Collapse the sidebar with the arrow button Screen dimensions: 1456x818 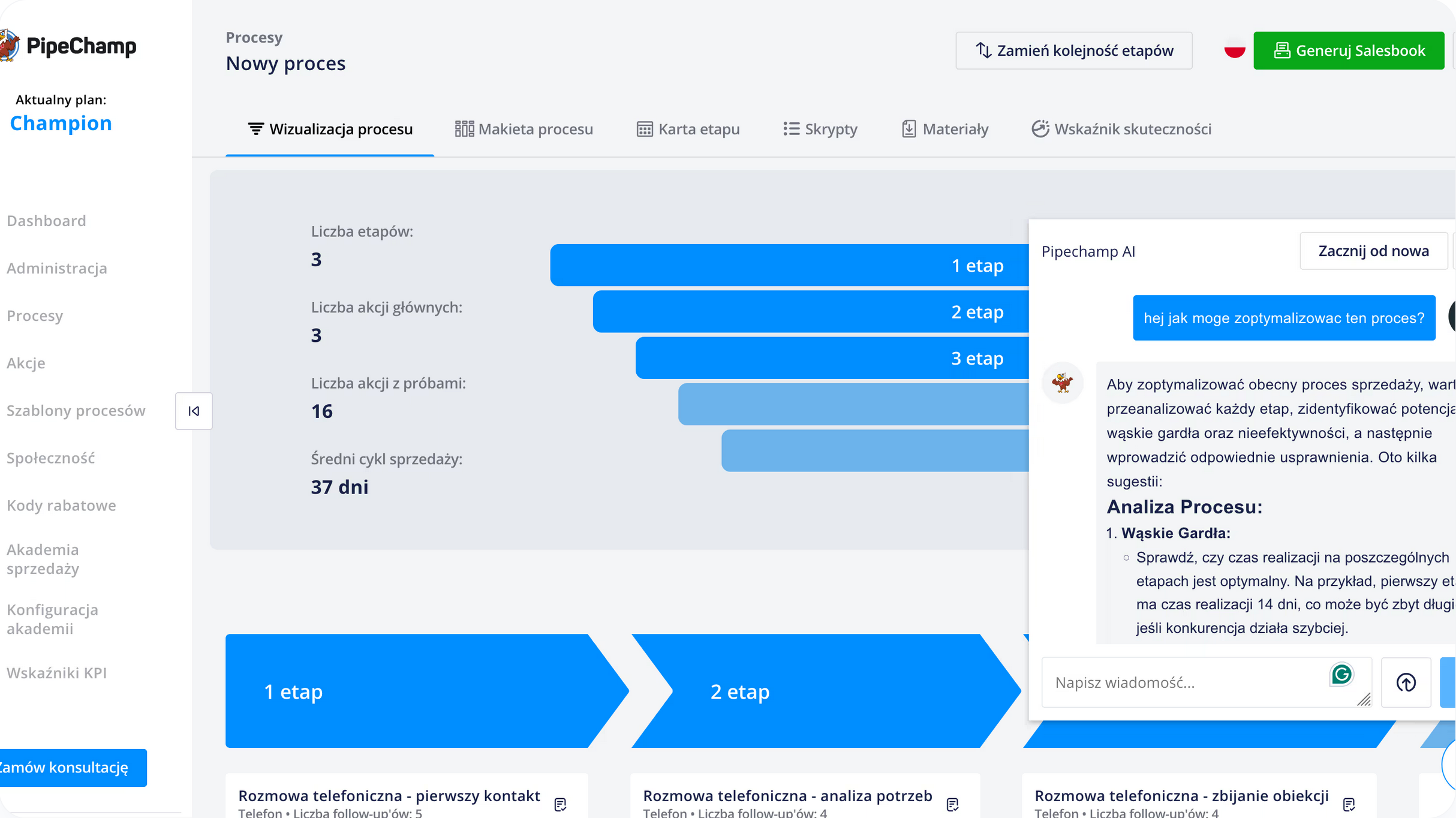[x=194, y=411]
